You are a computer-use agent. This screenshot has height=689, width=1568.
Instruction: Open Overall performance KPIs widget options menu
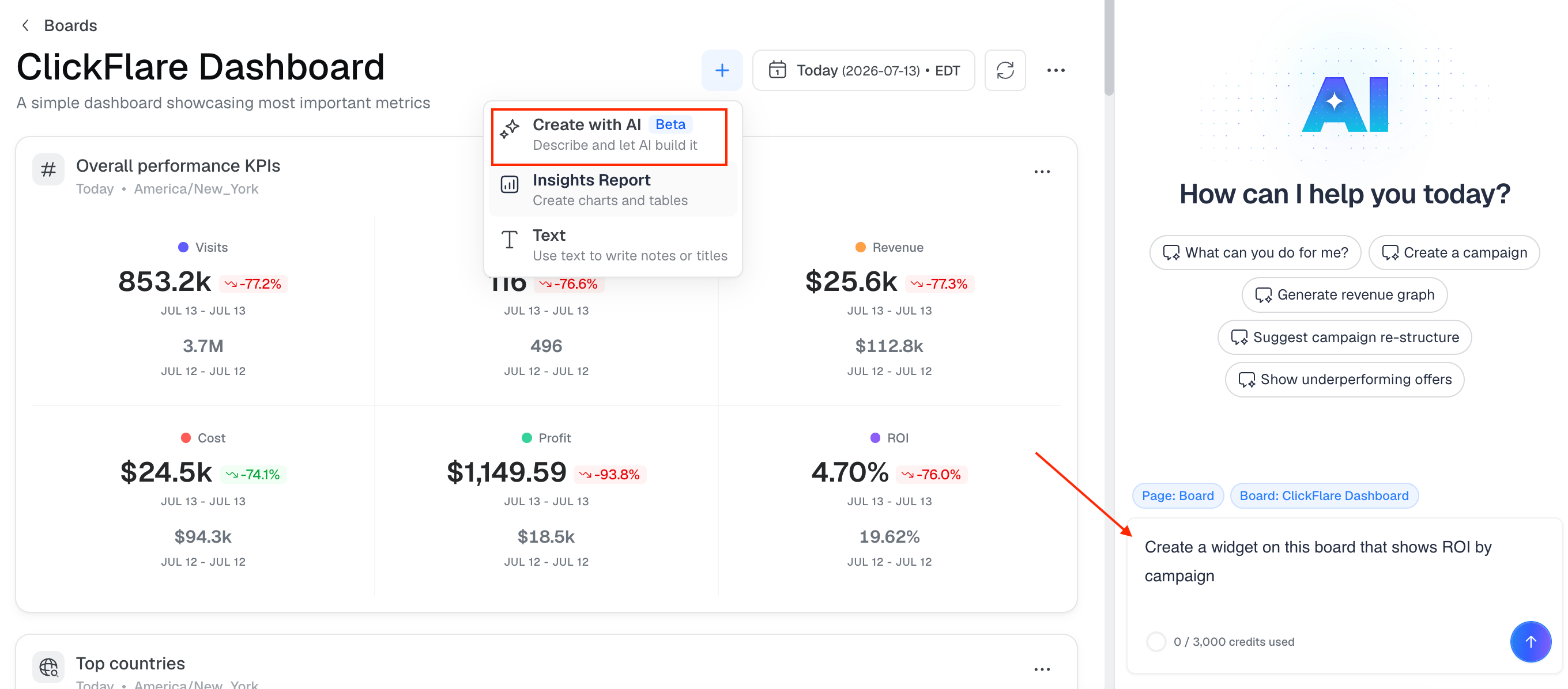click(x=1042, y=172)
